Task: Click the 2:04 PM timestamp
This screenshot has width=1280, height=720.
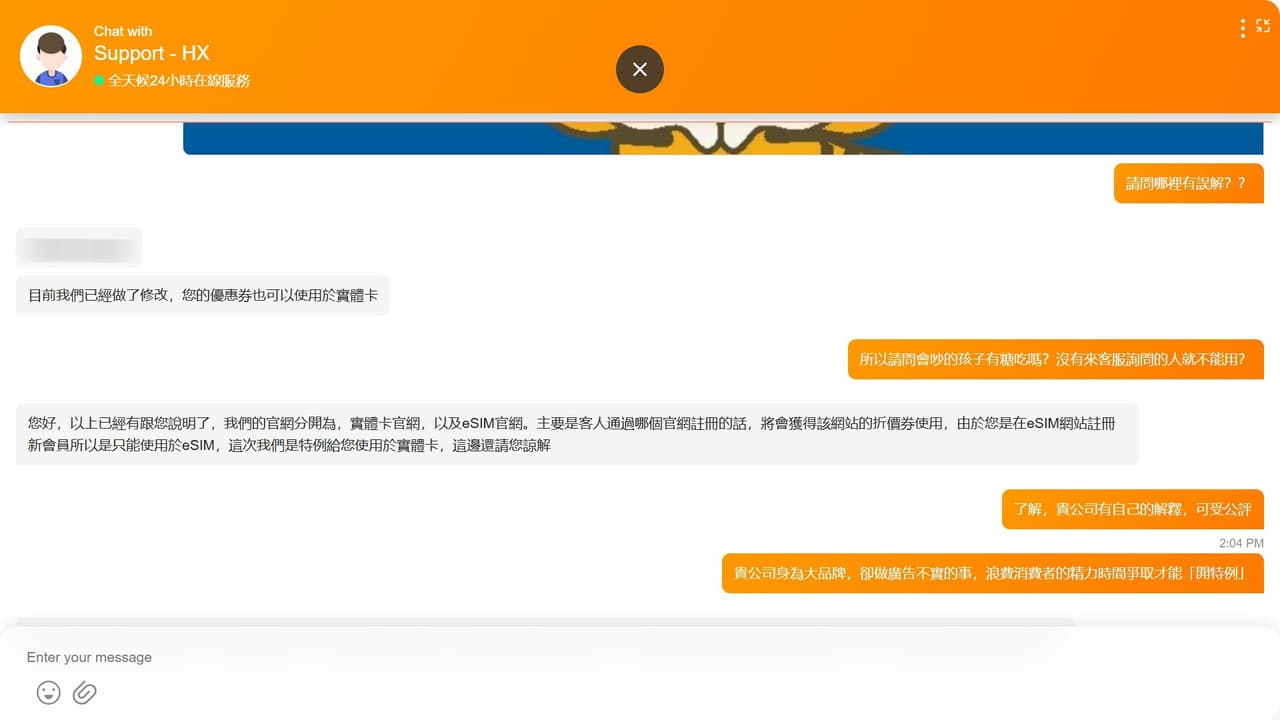Action: [1241, 543]
